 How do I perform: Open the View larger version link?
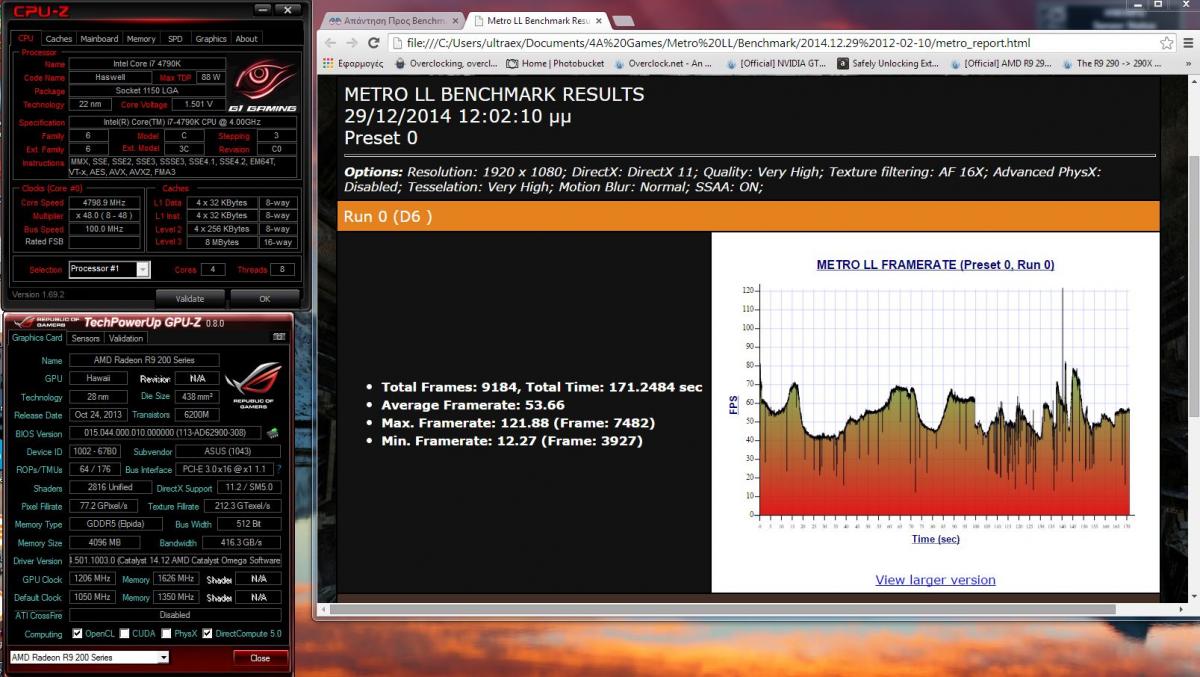[x=935, y=580]
